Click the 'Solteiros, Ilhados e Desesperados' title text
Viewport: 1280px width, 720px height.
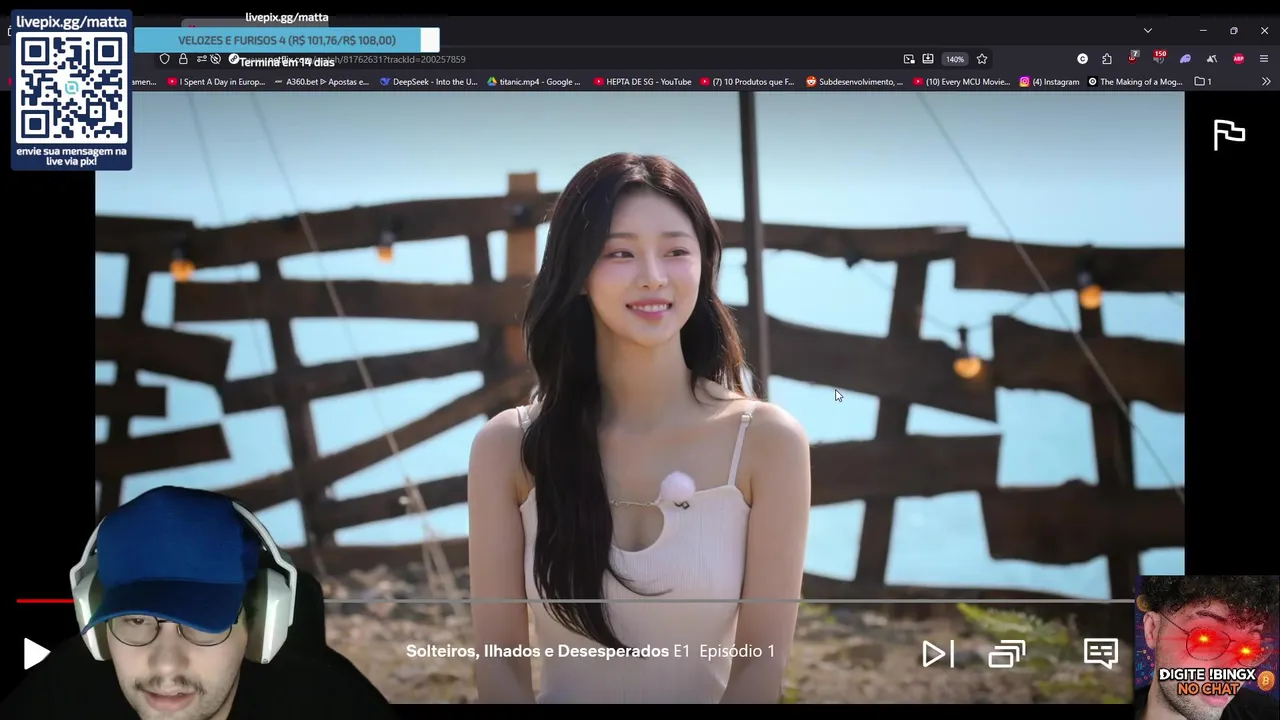pos(537,651)
